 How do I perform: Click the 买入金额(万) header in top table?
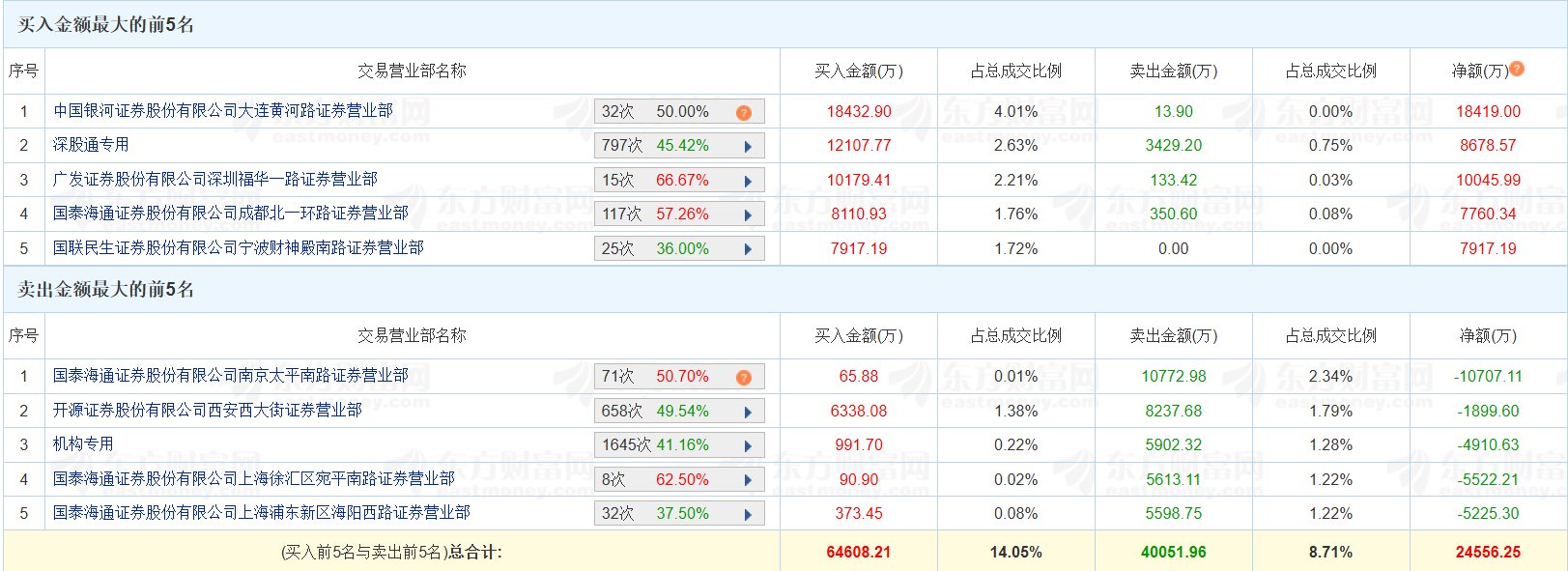tap(858, 71)
